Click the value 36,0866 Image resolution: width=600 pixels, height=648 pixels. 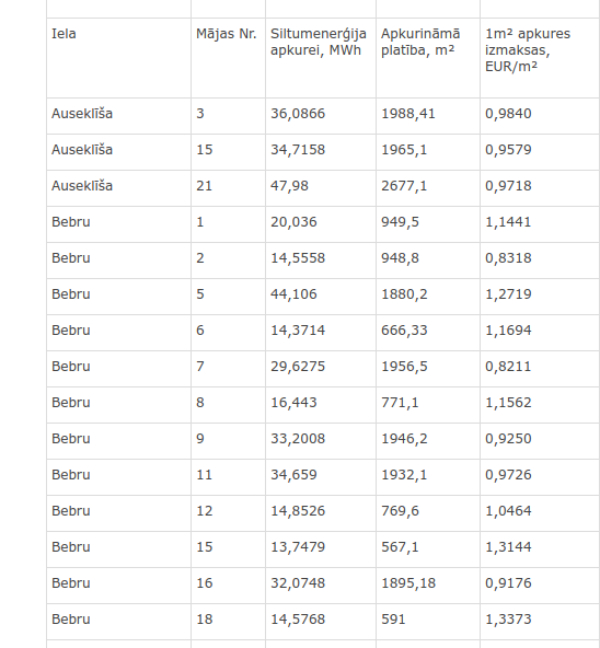[x=298, y=113]
